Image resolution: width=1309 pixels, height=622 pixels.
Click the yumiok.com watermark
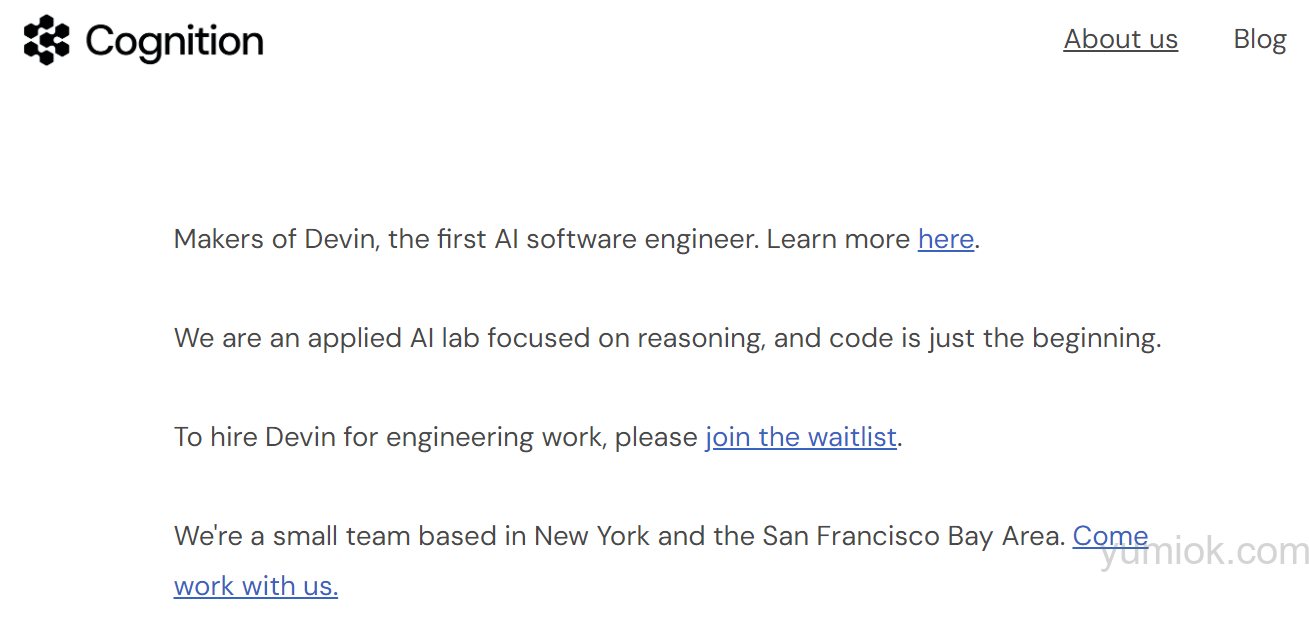1203,552
